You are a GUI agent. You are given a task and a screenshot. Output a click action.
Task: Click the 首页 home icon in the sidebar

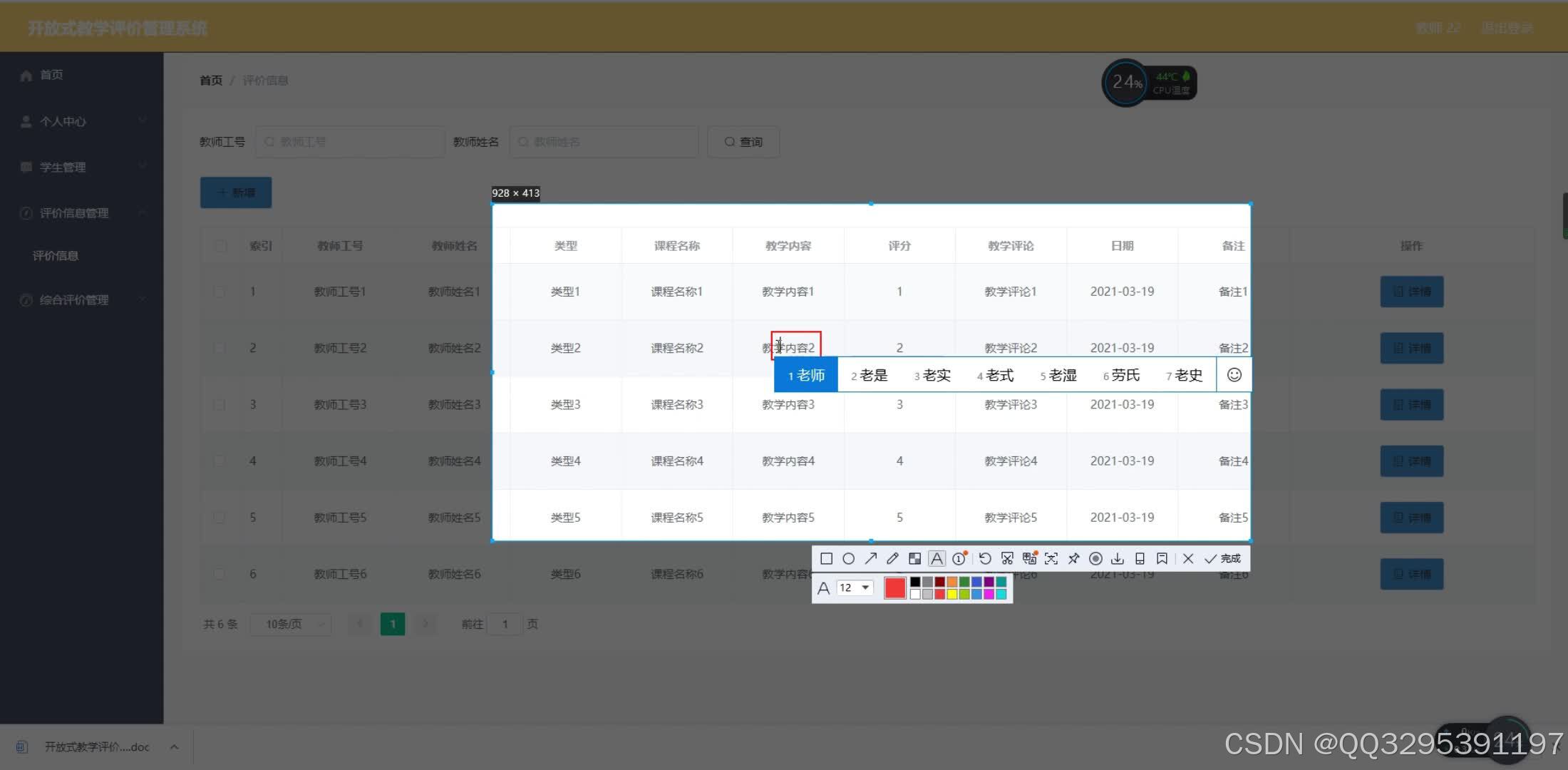26,75
